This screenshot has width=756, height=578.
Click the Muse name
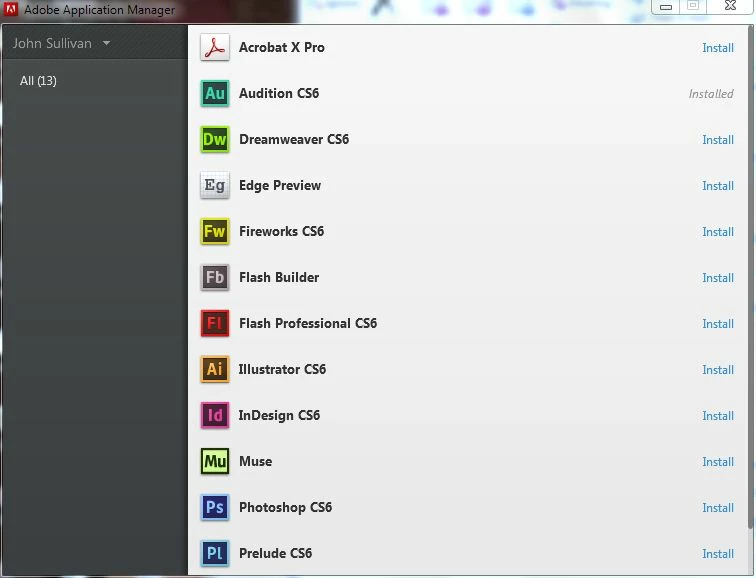[x=255, y=461]
